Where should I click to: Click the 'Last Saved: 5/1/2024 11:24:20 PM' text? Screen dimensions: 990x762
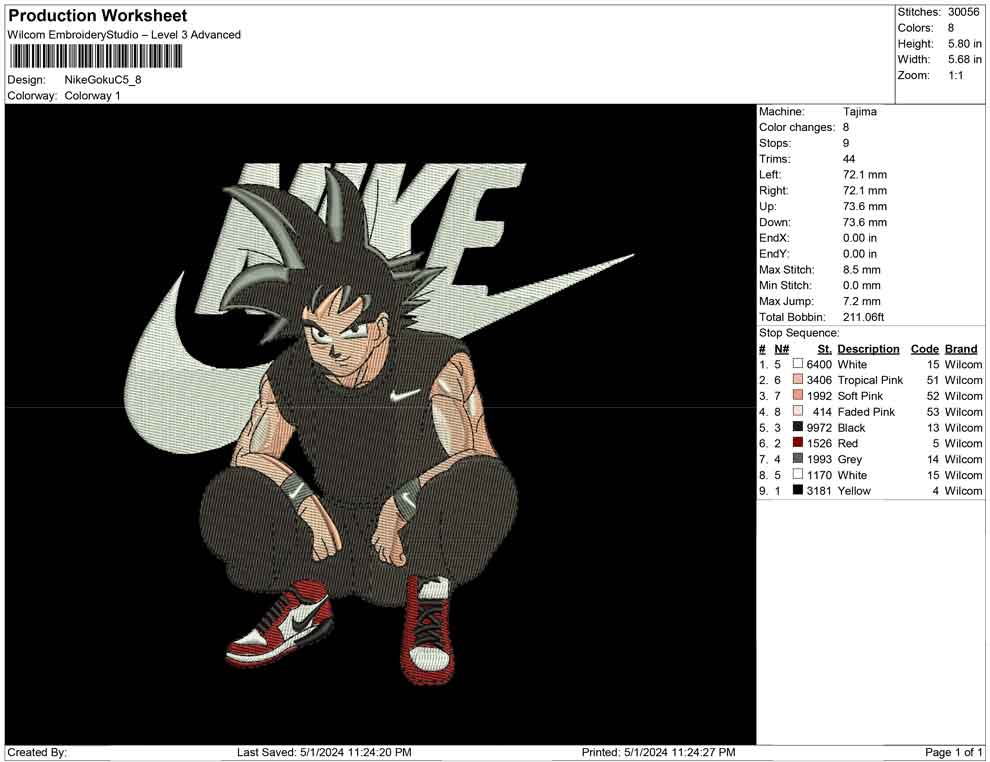(x=324, y=752)
